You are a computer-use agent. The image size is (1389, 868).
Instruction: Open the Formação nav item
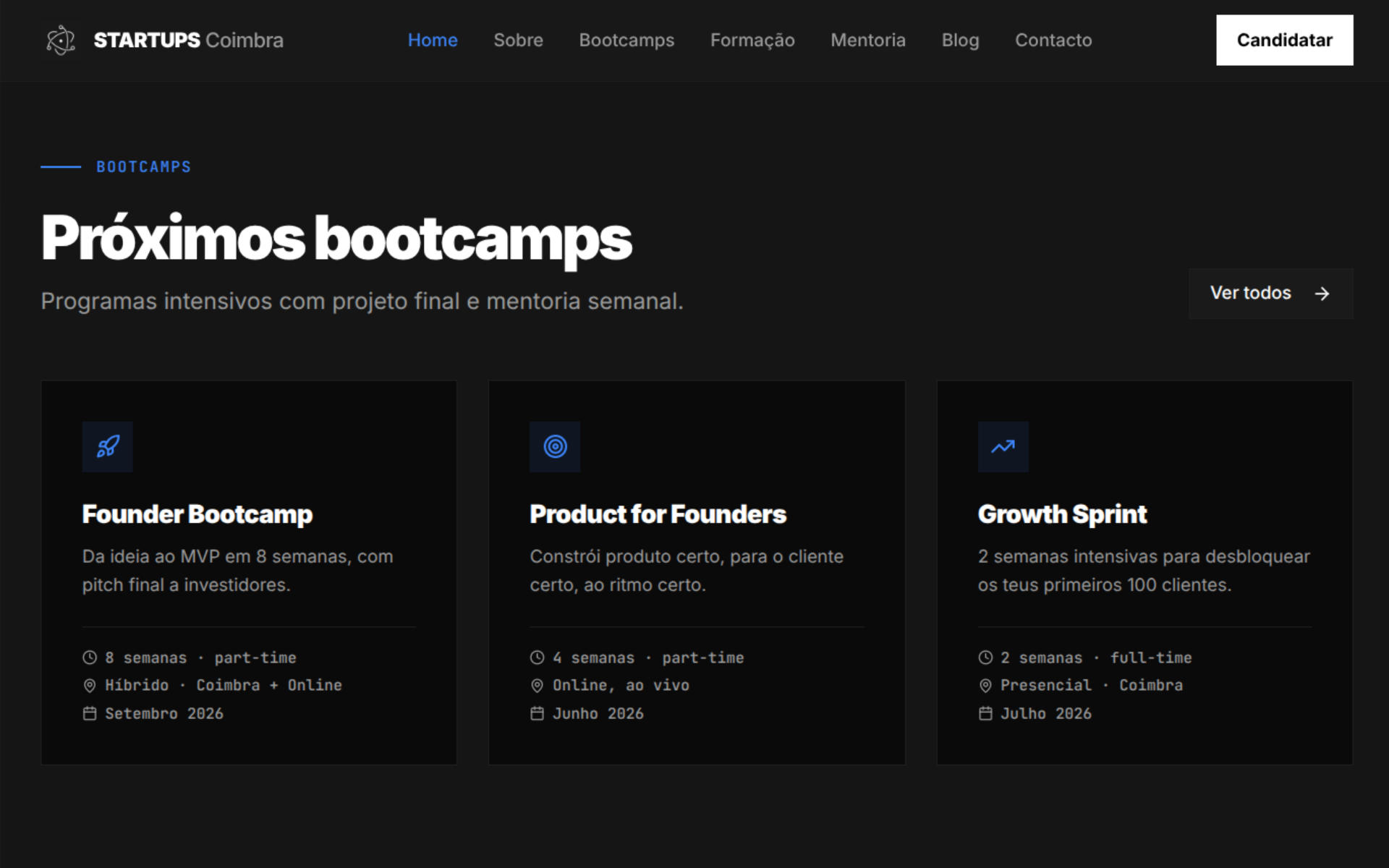pos(752,40)
